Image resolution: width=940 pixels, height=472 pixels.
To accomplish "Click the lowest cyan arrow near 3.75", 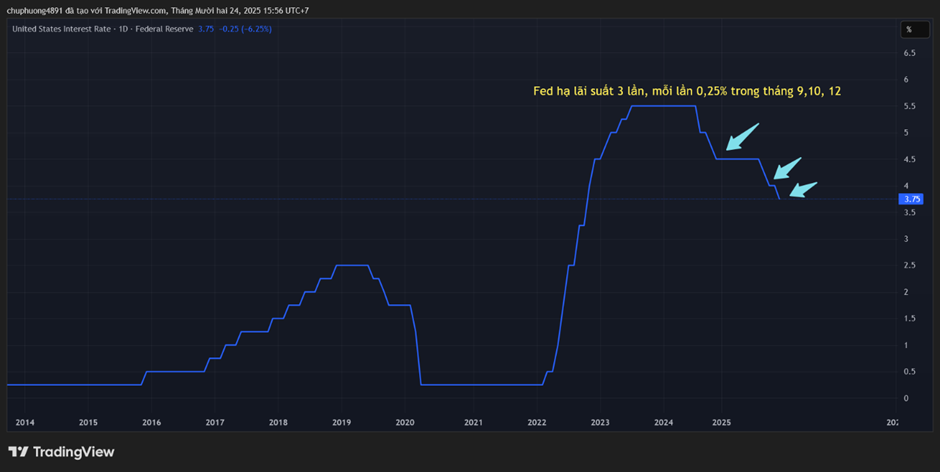I will 803,189.
